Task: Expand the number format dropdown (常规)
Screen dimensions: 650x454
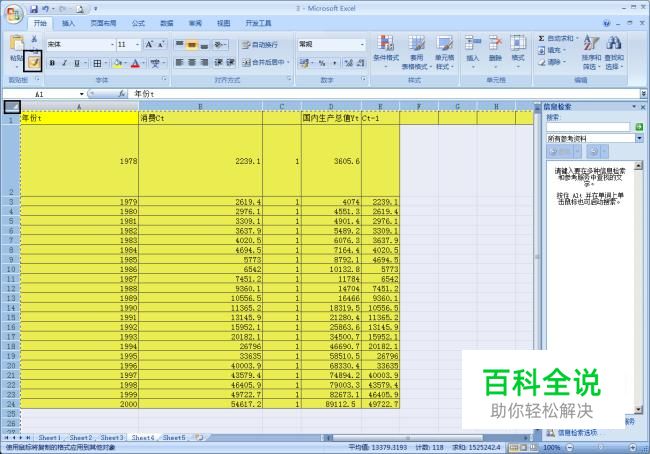Action: pyautogui.click(x=362, y=44)
